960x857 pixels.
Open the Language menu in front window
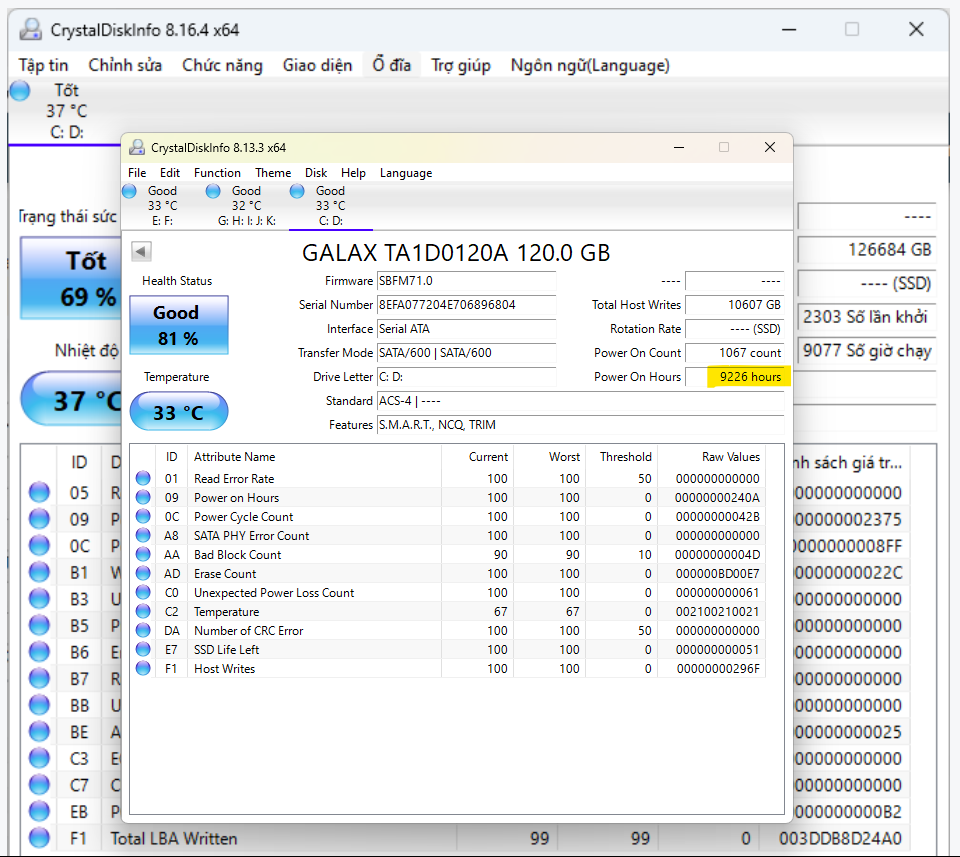point(406,173)
